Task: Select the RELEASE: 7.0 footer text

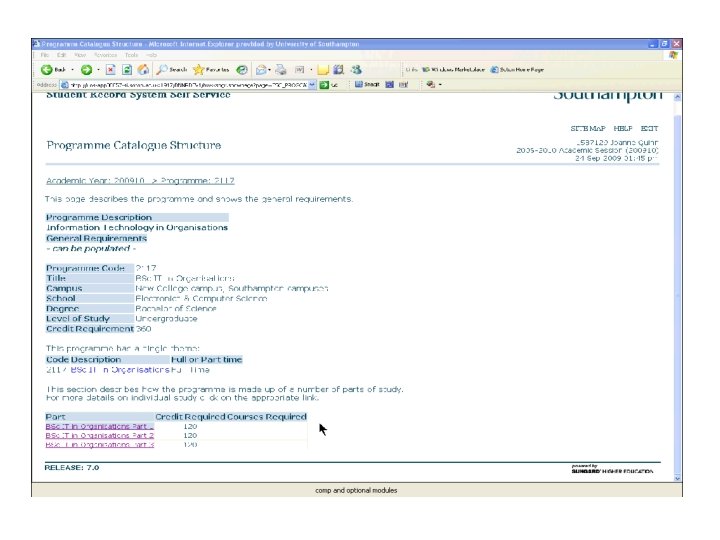Action: click(x=72, y=468)
